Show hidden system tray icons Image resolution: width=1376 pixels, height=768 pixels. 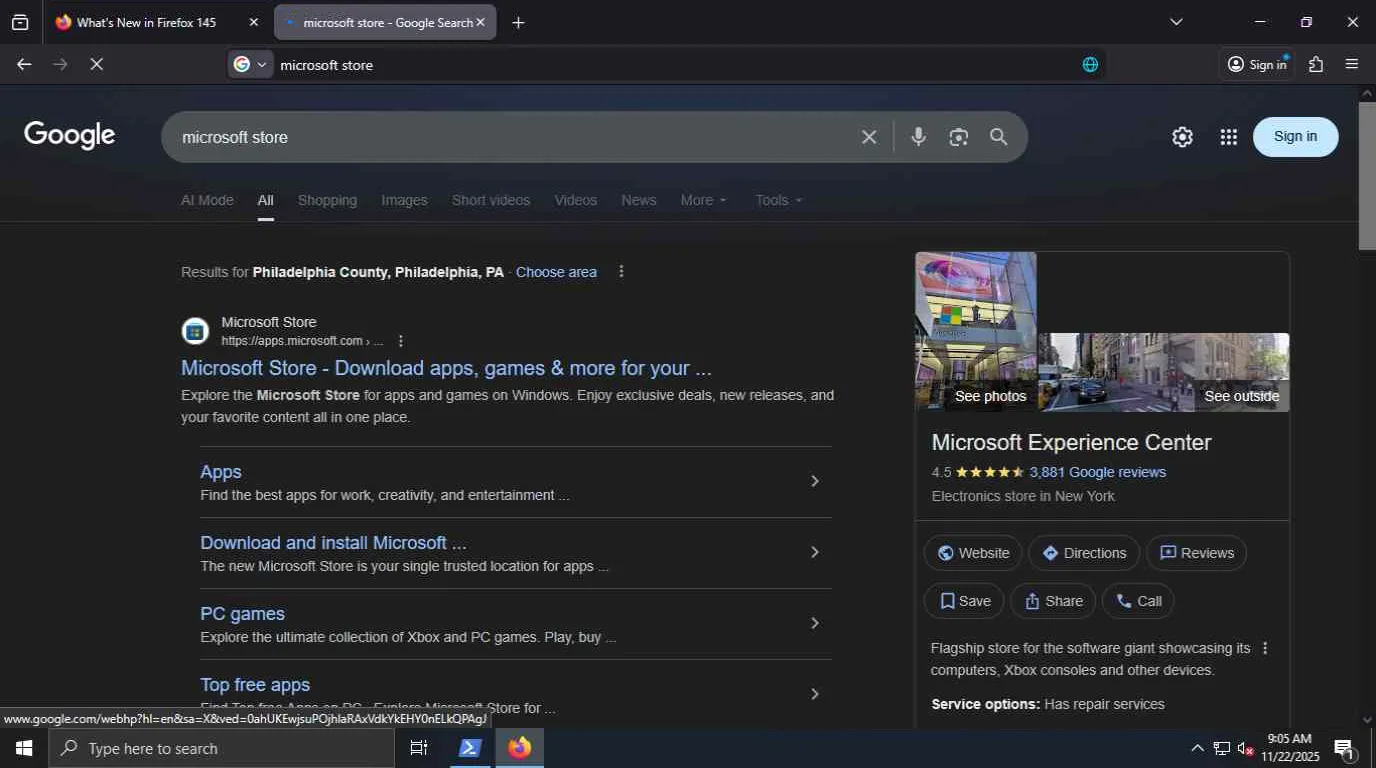(x=1197, y=748)
